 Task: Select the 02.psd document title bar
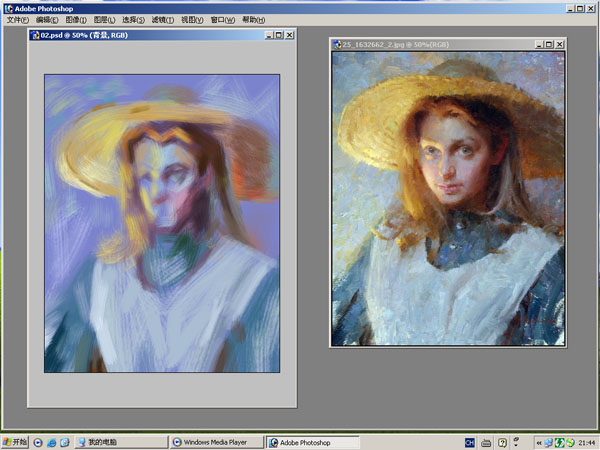pyautogui.click(x=162, y=35)
